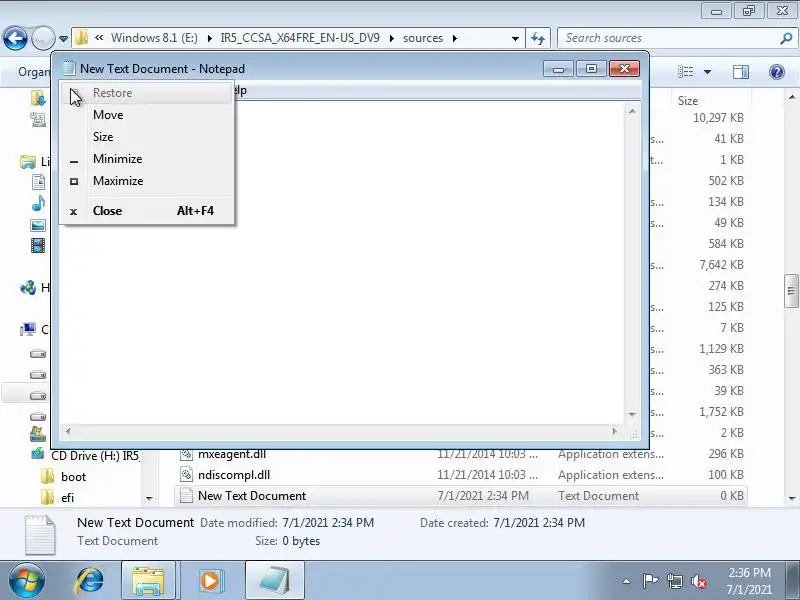Image resolution: width=800 pixels, height=600 pixels.
Task: Click the Documents library icon
Action: pyautogui.click(x=38, y=182)
